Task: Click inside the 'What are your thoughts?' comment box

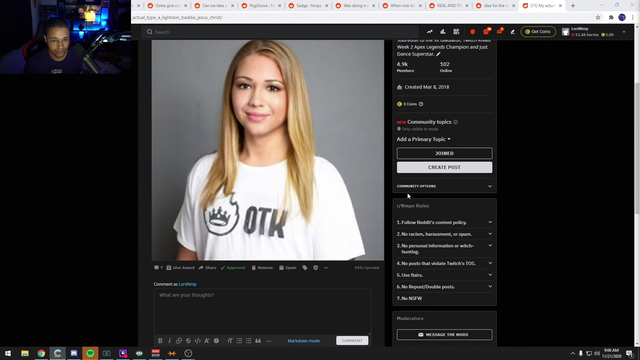Action: (262, 311)
